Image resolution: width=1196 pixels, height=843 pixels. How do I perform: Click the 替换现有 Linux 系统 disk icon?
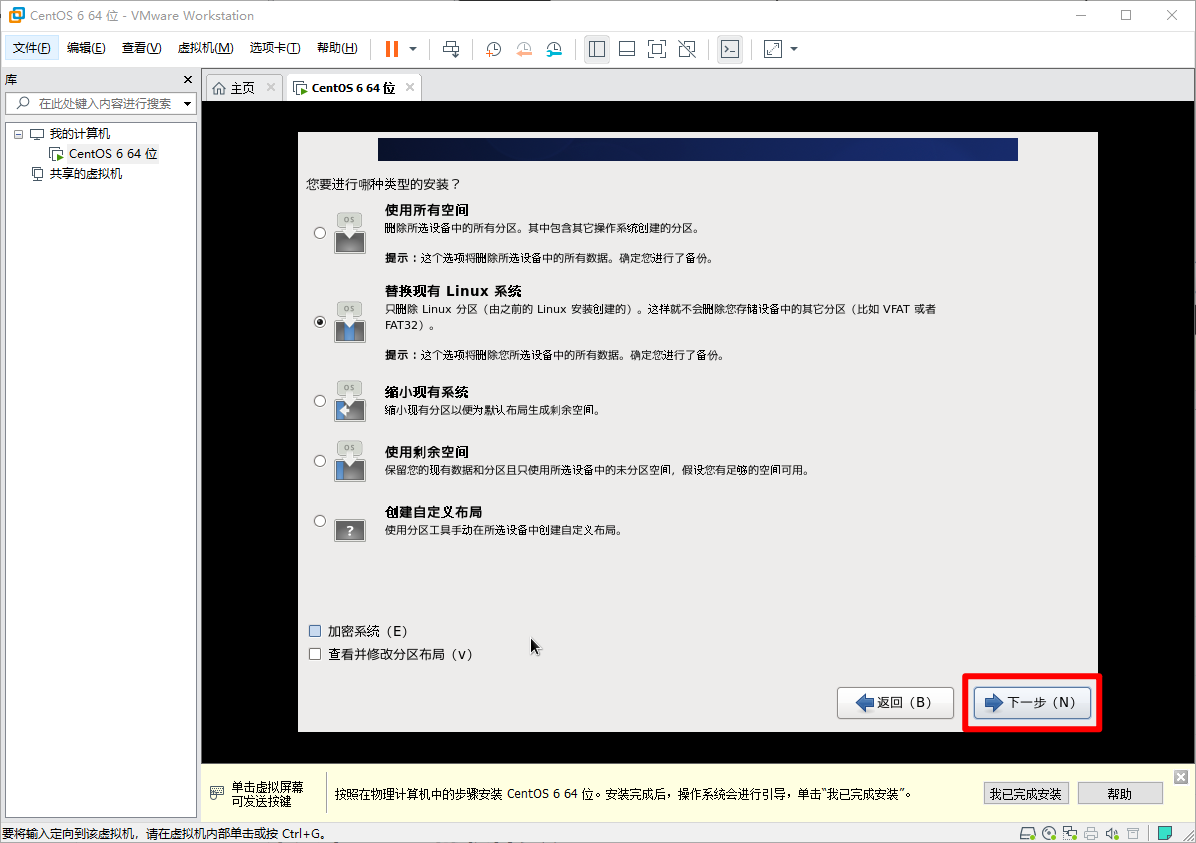point(349,322)
